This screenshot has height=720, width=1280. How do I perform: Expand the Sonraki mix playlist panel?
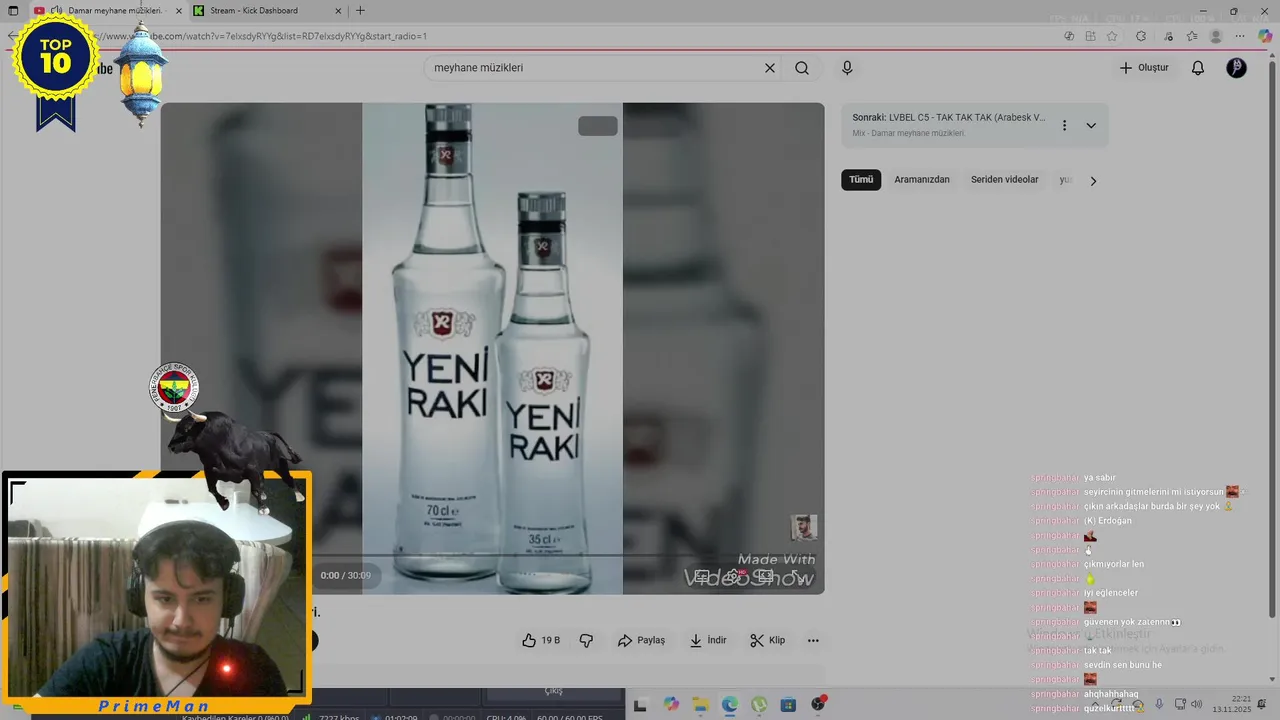1091,125
